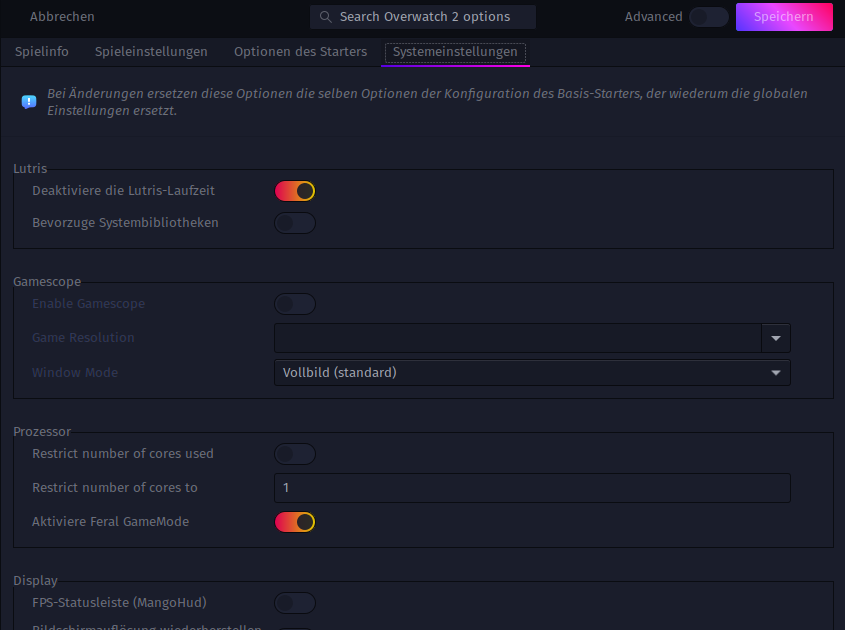Click the Window Mode label
The width and height of the screenshot is (845, 630).
point(75,372)
